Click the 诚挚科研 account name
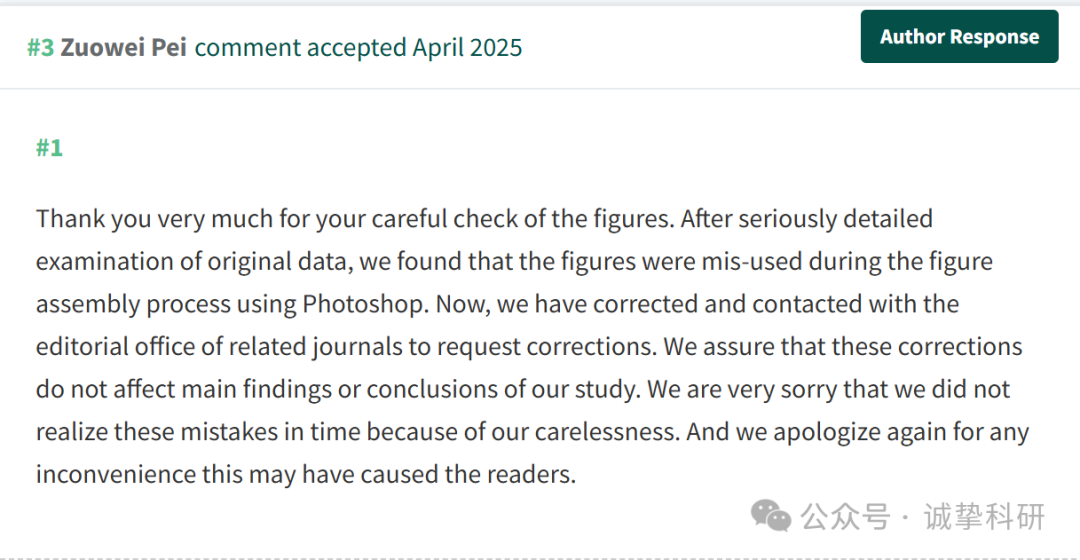 [x=985, y=517]
